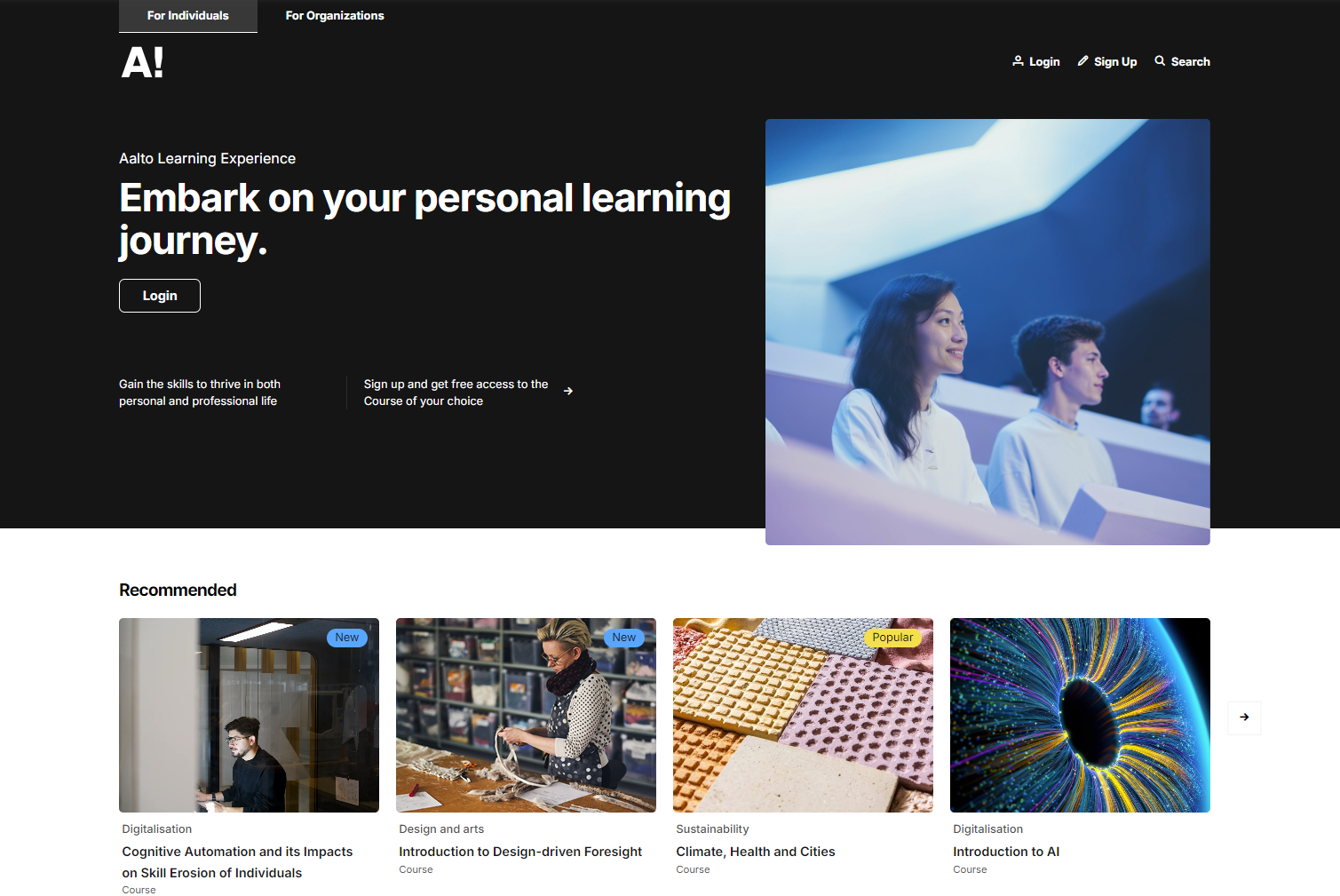
Task: Click the Popular badge on Climate card
Action: pos(892,638)
